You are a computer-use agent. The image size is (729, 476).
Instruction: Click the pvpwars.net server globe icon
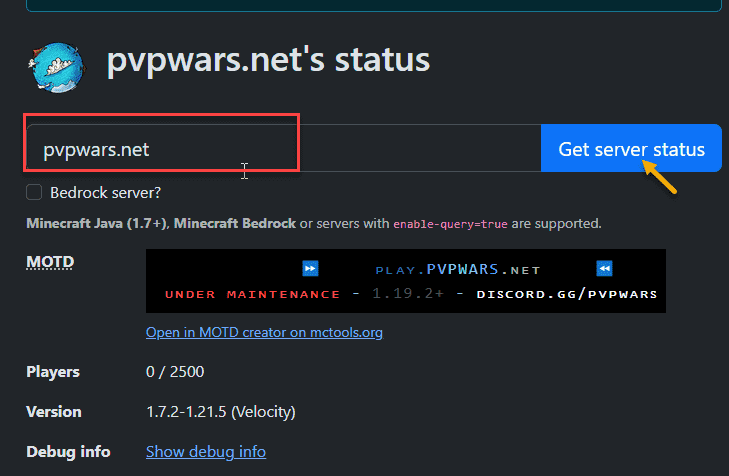tap(57, 67)
